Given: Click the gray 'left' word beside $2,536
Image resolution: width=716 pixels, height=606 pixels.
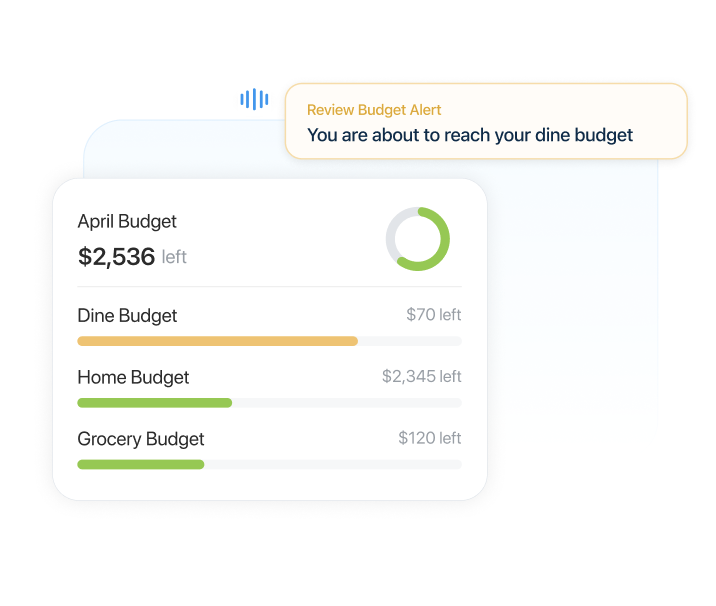Looking at the screenshot, I should [x=174, y=257].
